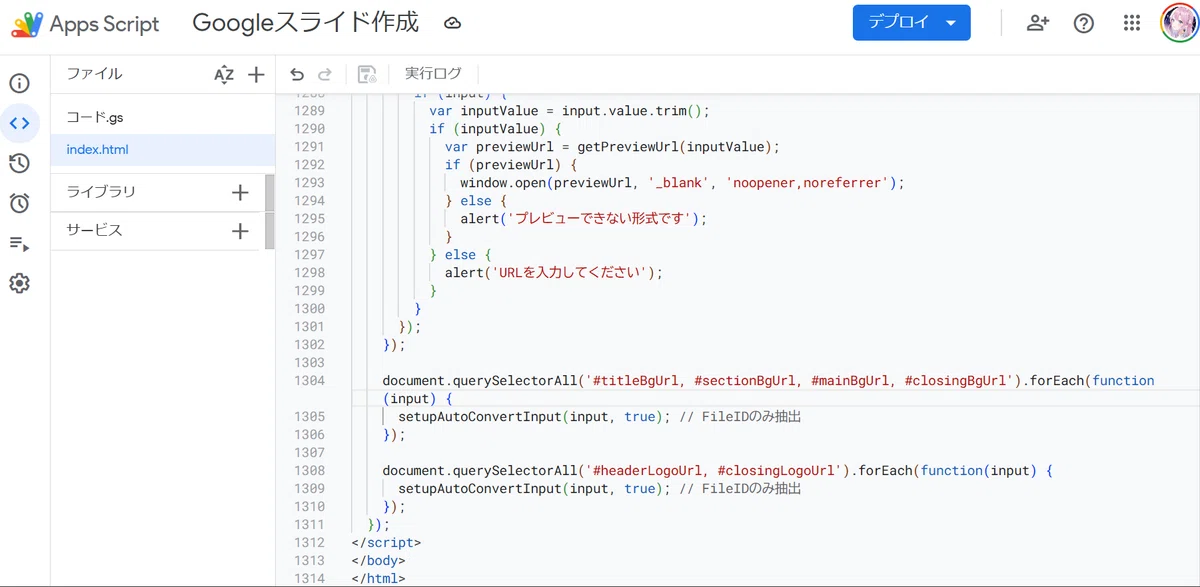The image size is (1200, 587).
Task: Click the undo arrow in toolbar
Action: pyautogui.click(x=296, y=74)
